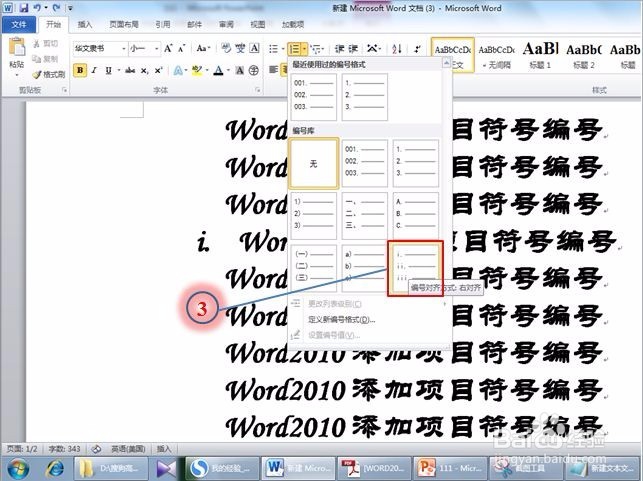Click the Enclose Characters circle icon
This screenshot has width=643, height=481.
[x=254, y=71]
